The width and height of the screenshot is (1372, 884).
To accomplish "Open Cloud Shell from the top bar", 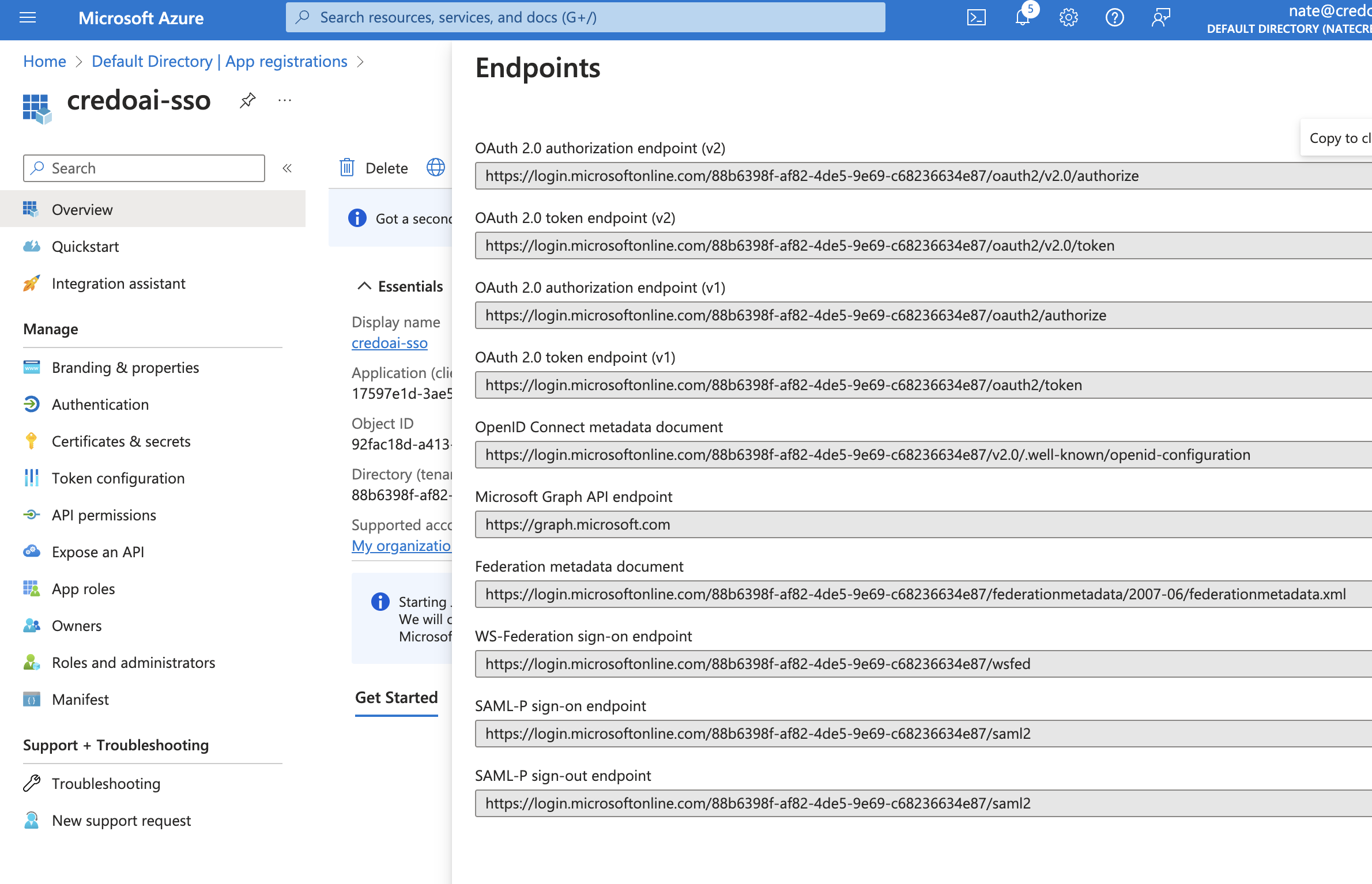I will (976, 18).
